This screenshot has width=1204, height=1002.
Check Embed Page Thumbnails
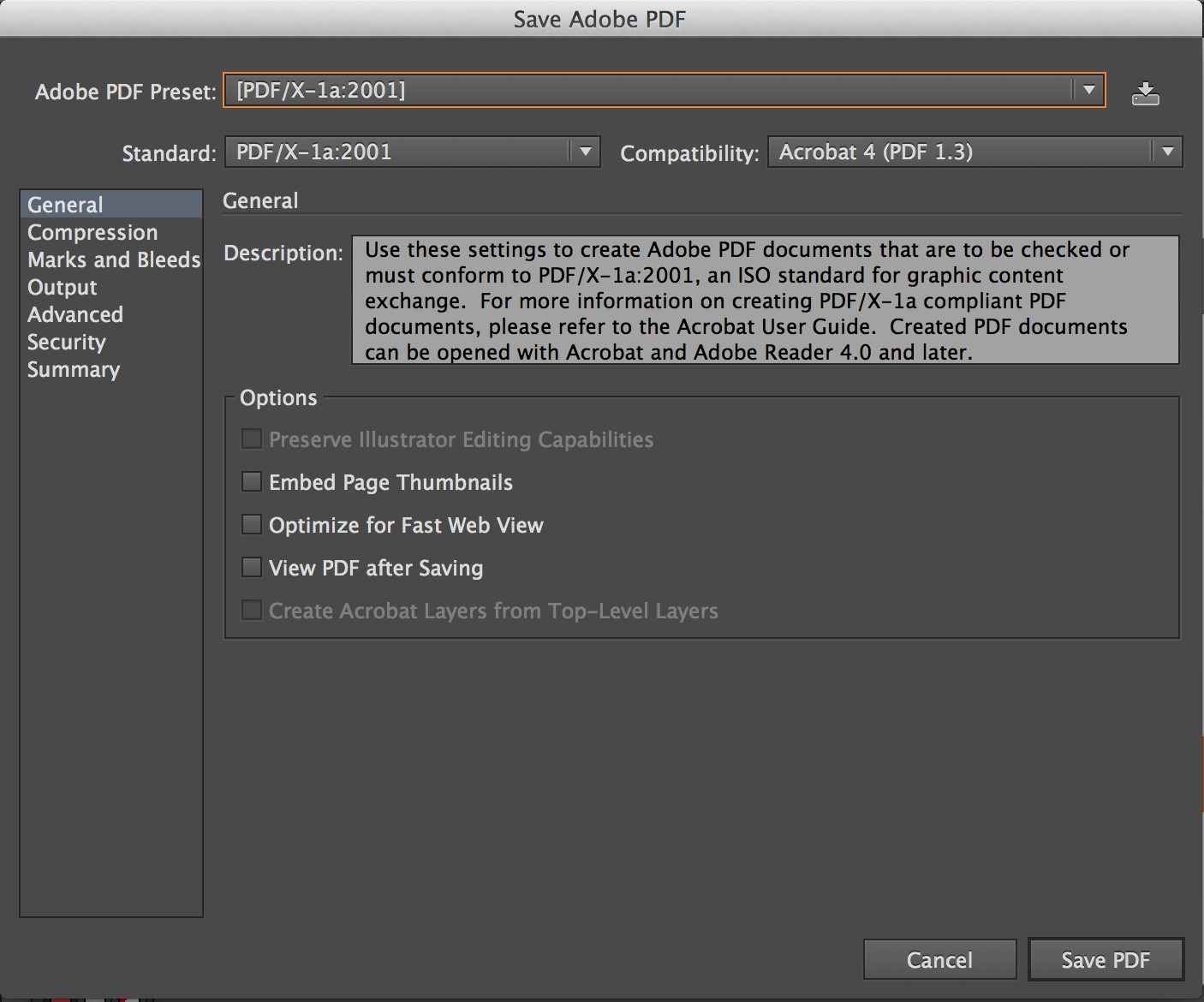tap(251, 481)
